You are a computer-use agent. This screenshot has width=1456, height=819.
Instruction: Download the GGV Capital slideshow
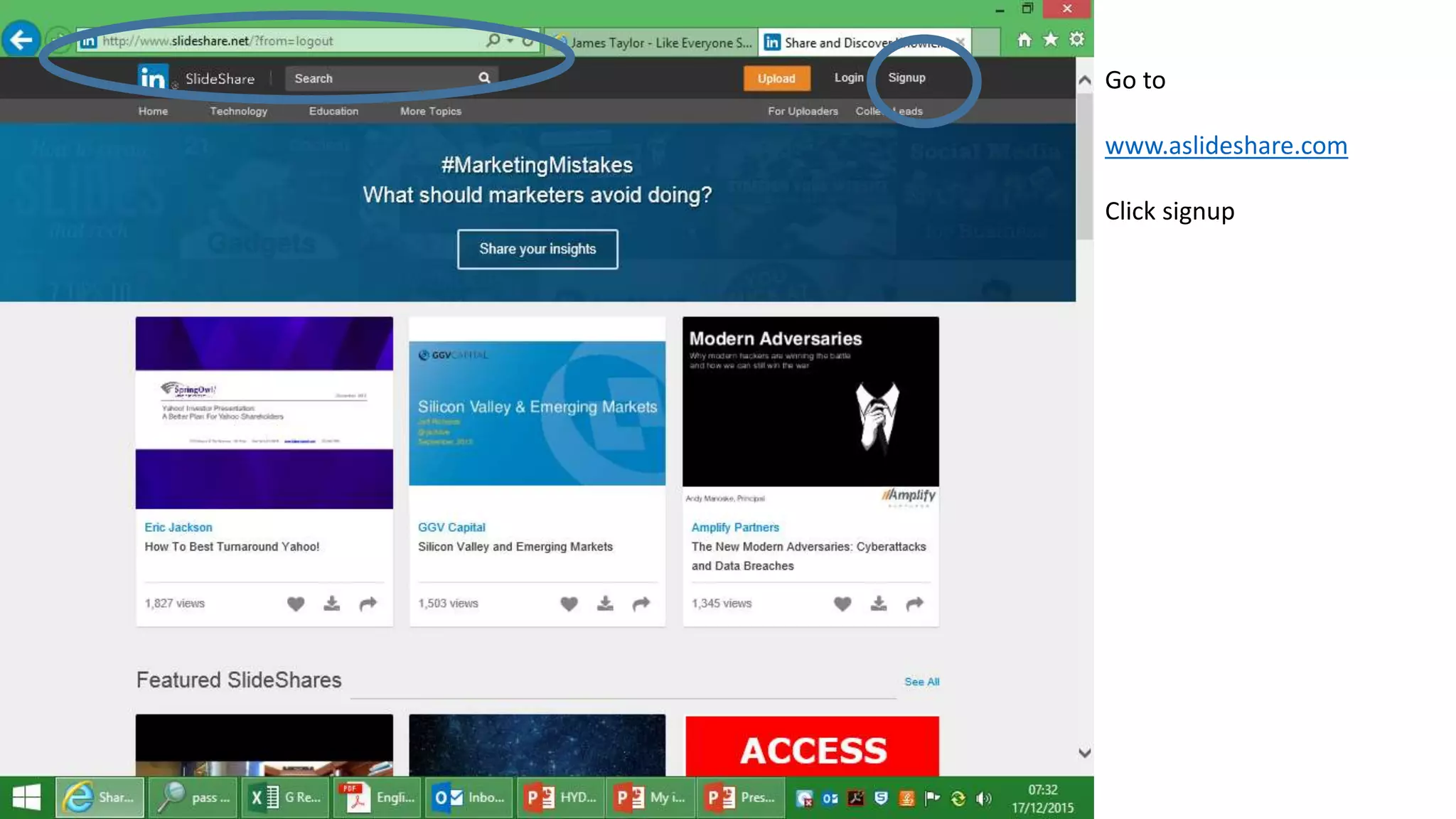(x=605, y=604)
